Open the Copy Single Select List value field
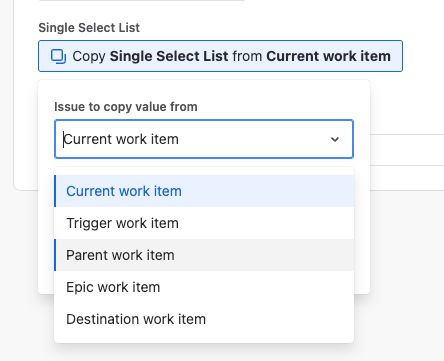 pyautogui.click(x=220, y=56)
